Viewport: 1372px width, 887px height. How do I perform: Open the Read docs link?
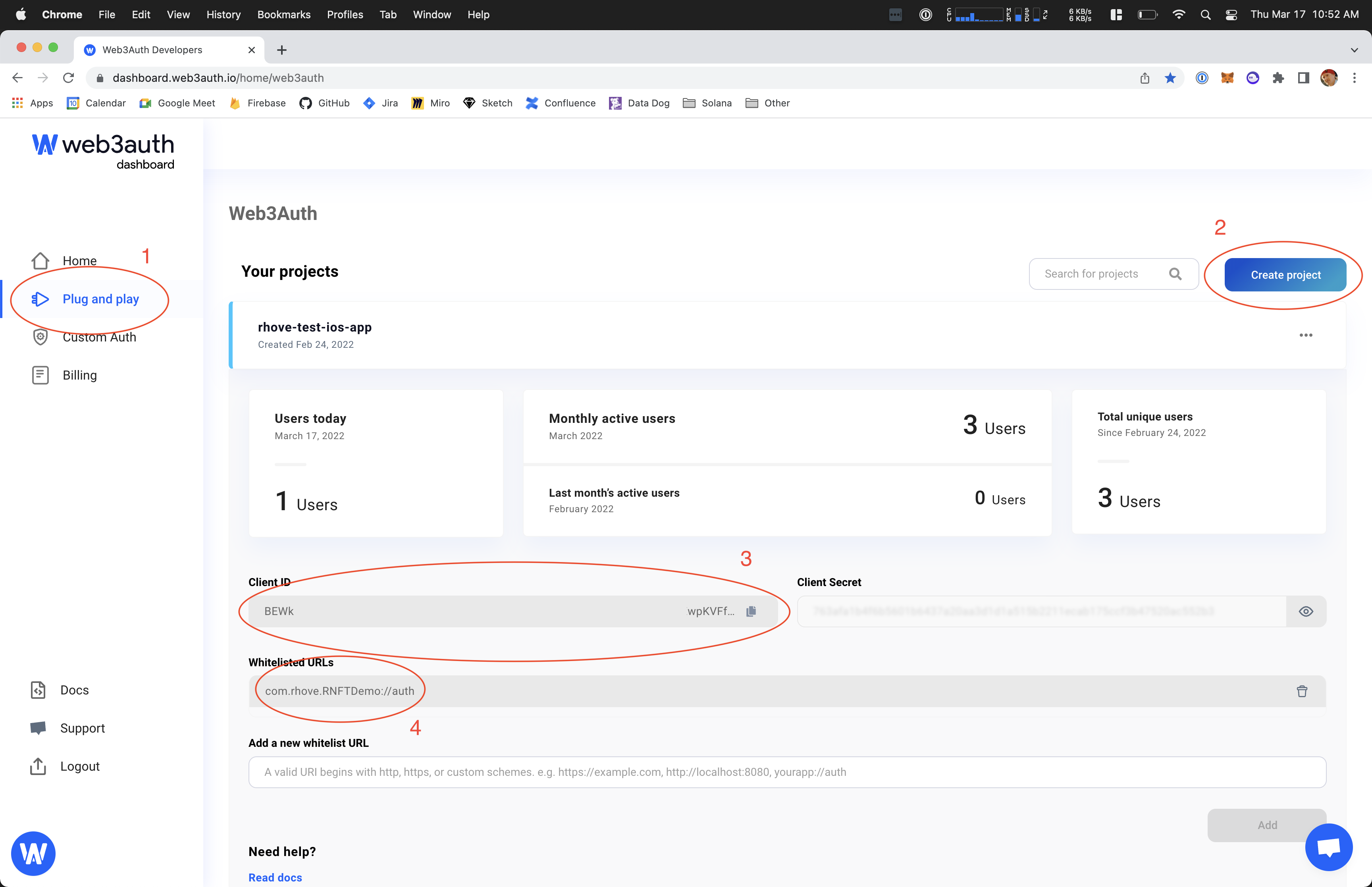click(x=275, y=877)
